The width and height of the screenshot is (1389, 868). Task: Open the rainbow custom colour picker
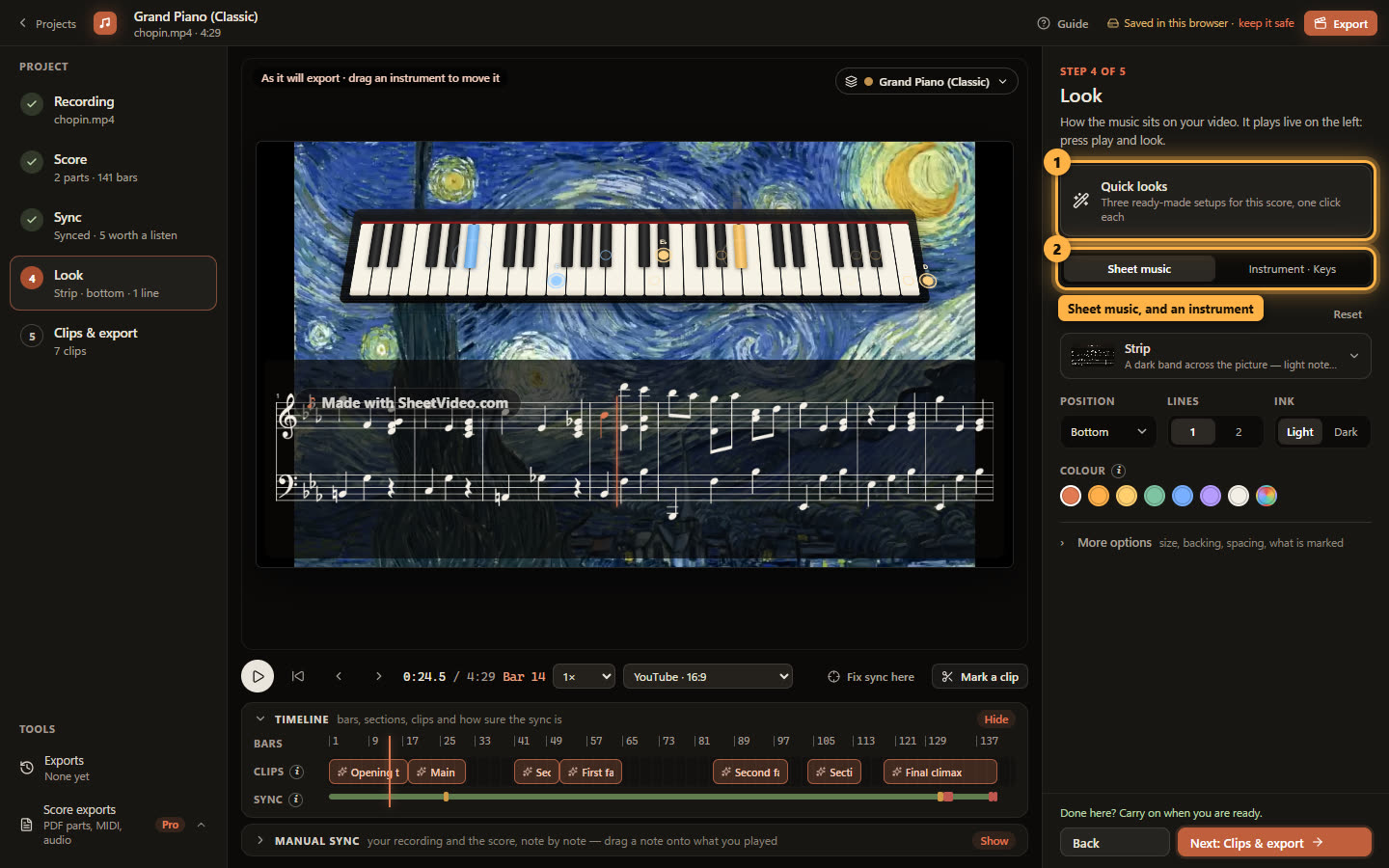[x=1266, y=496]
